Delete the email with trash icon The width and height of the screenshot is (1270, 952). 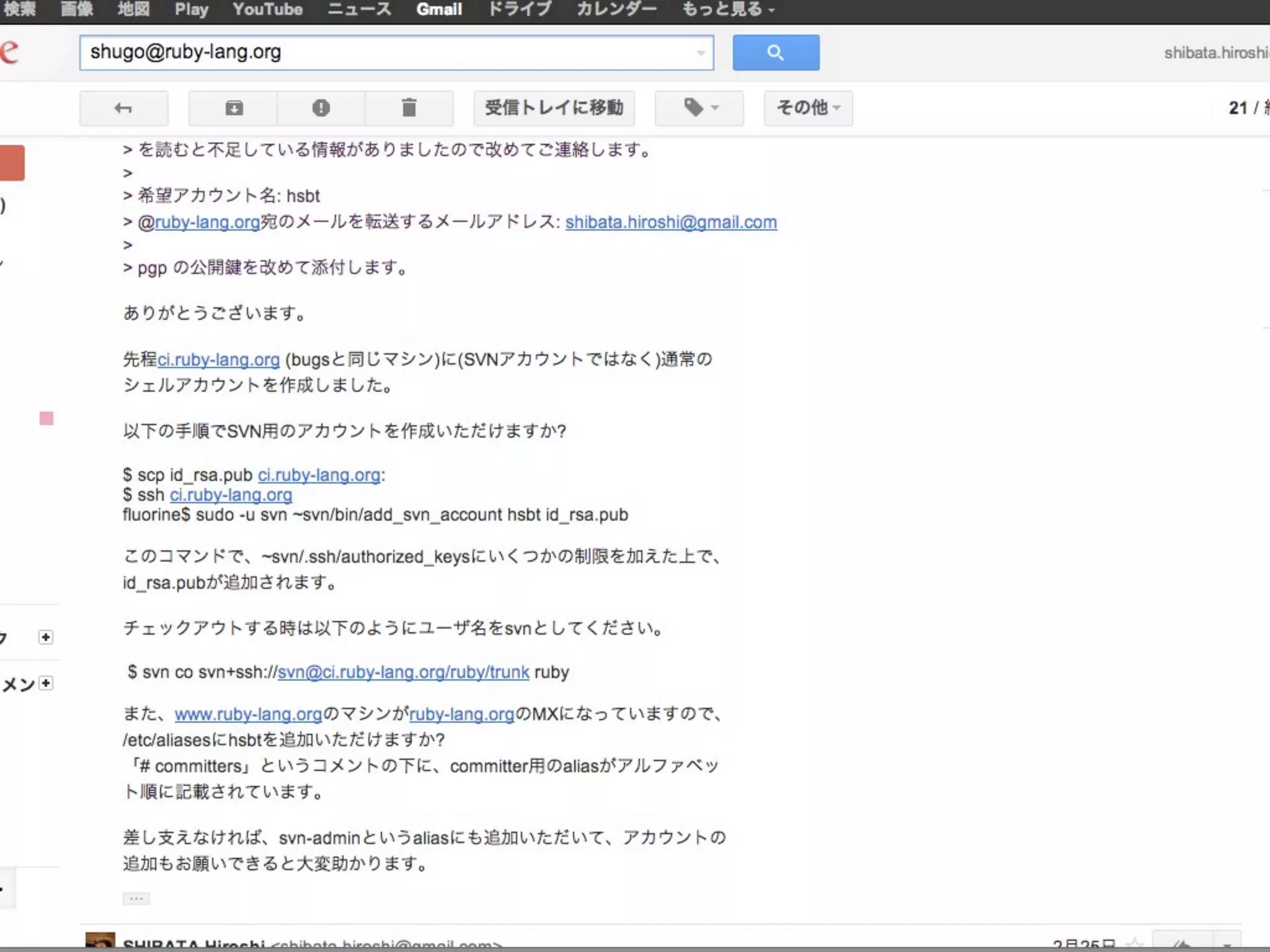[409, 108]
